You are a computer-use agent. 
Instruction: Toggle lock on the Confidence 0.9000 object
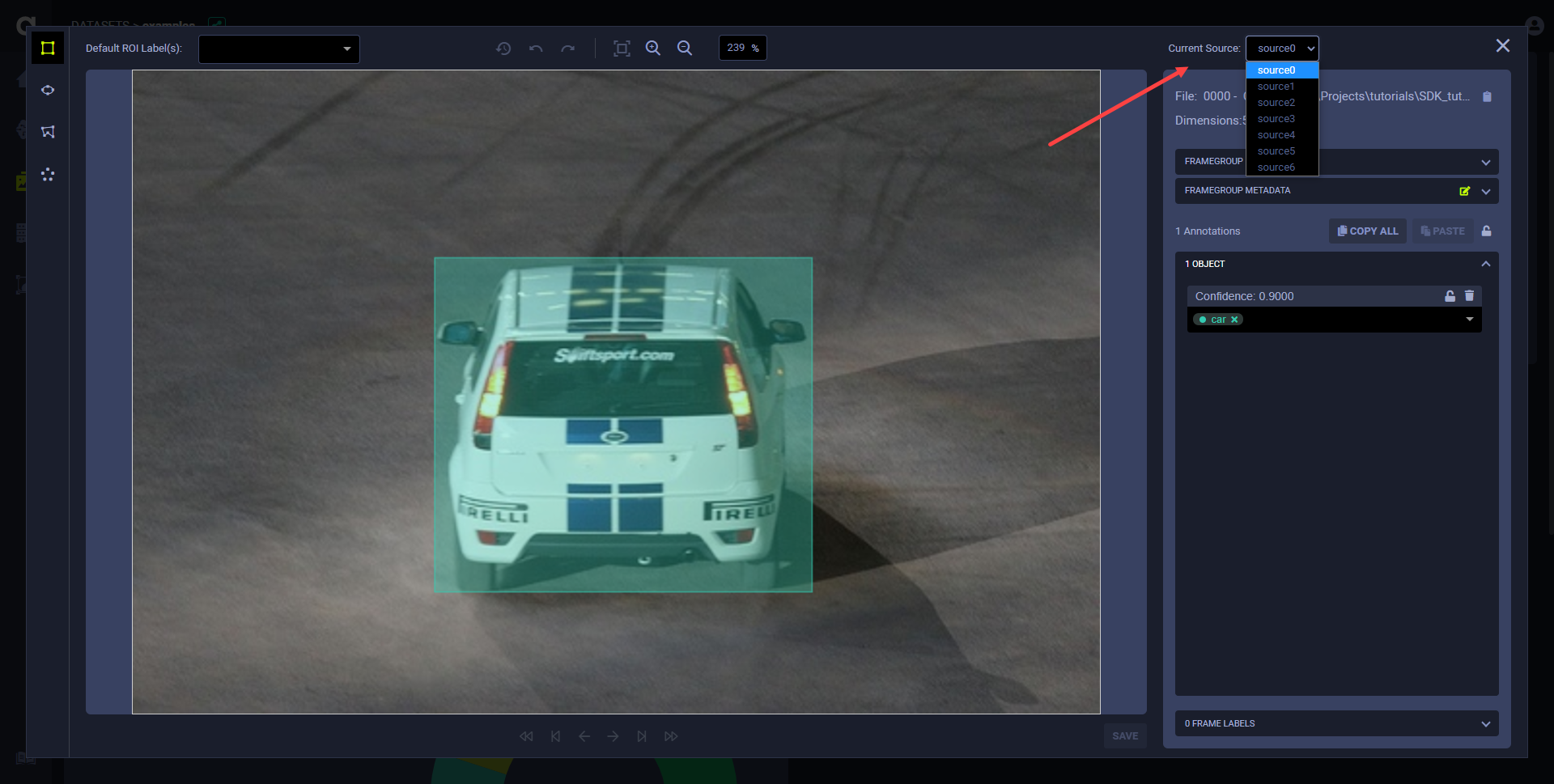coord(1450,296)
